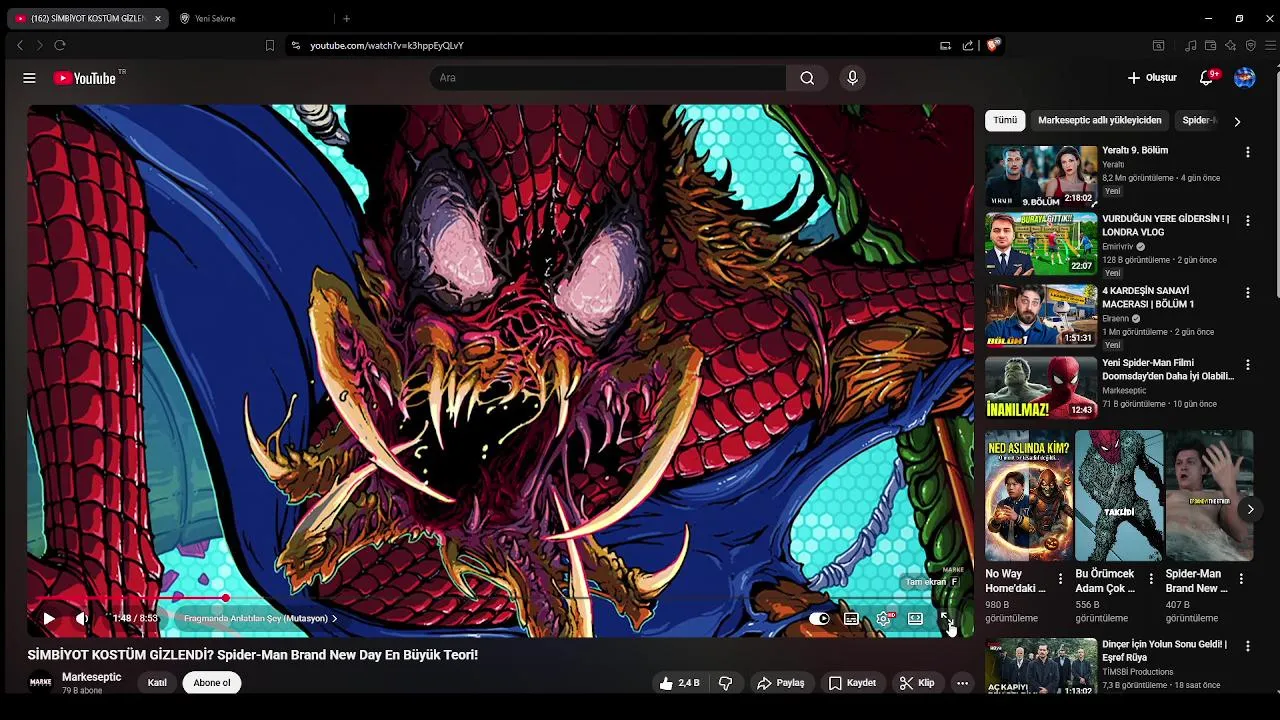Image resolution: width=1280 pixels, height=720 pixels.
Task: Open browser VPN shield icon
Action: tap(1250, 45)
